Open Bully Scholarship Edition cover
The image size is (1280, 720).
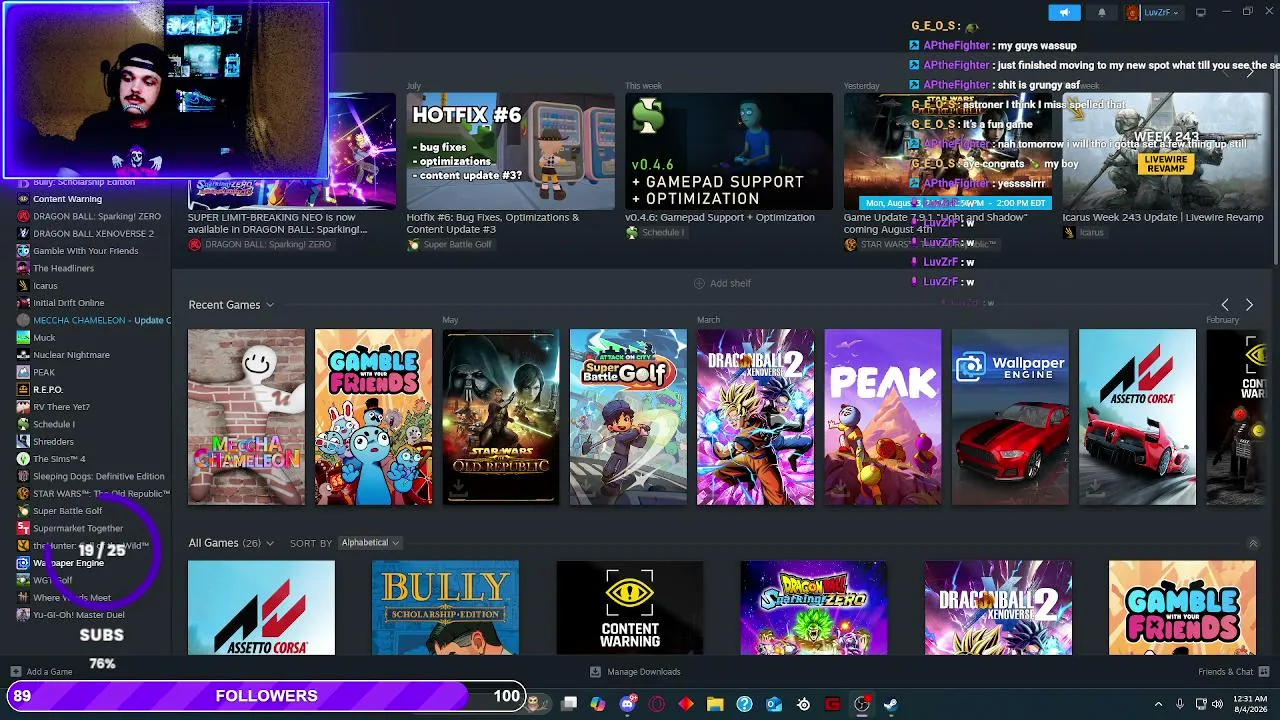tap(445, 608)
